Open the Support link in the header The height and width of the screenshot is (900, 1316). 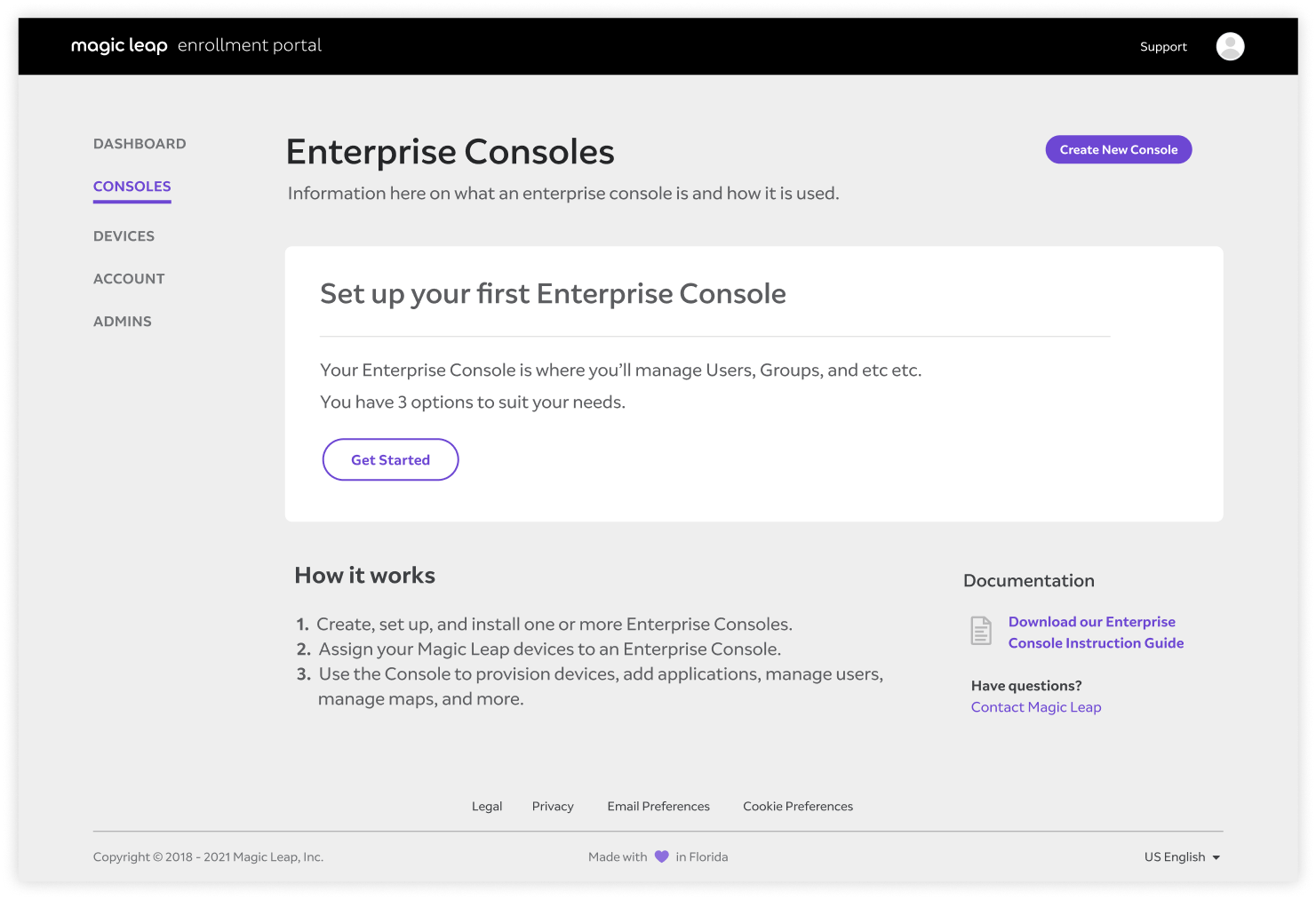coord(1163,47)
